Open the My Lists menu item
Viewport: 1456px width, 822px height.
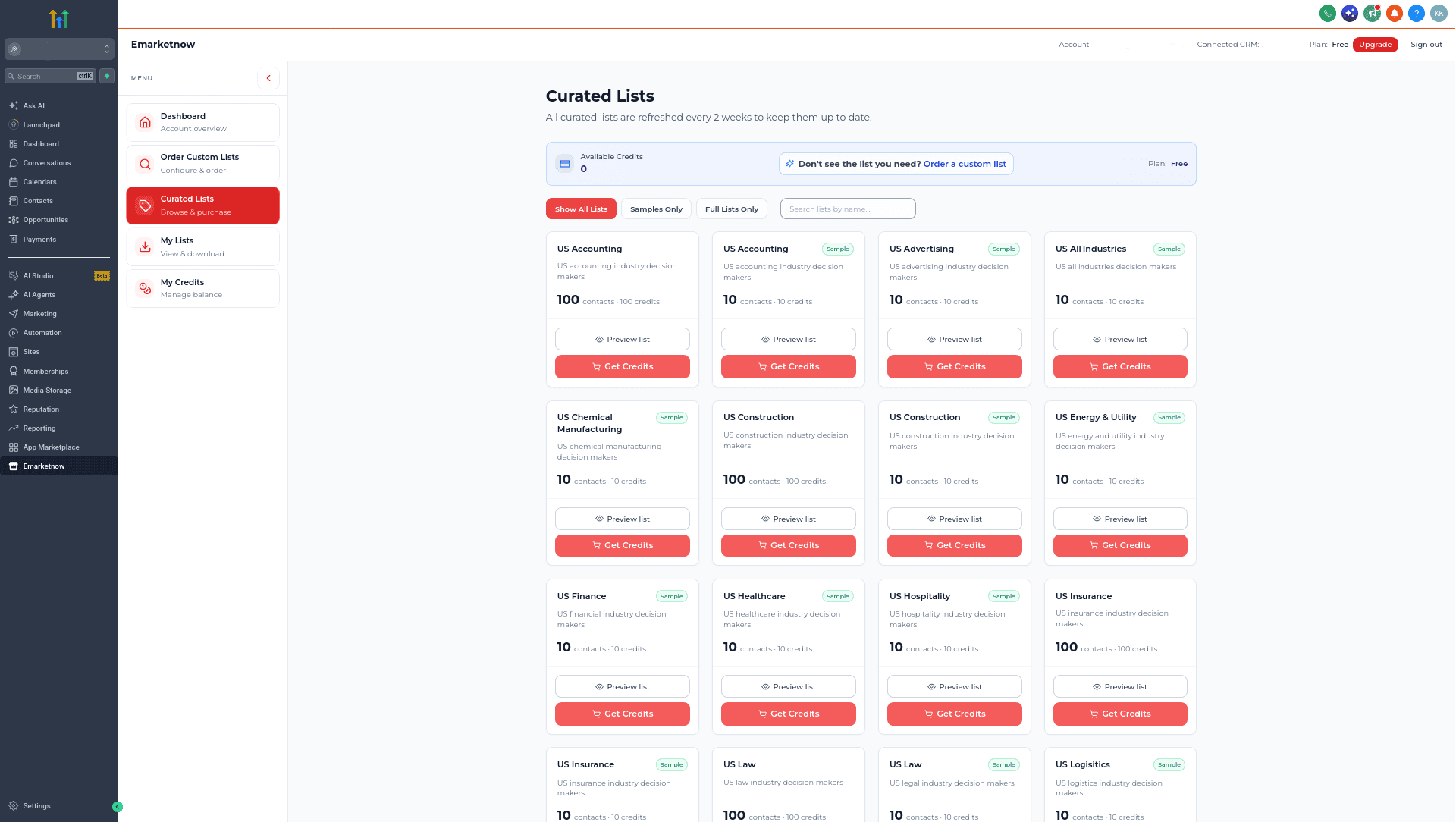point(202,247)
